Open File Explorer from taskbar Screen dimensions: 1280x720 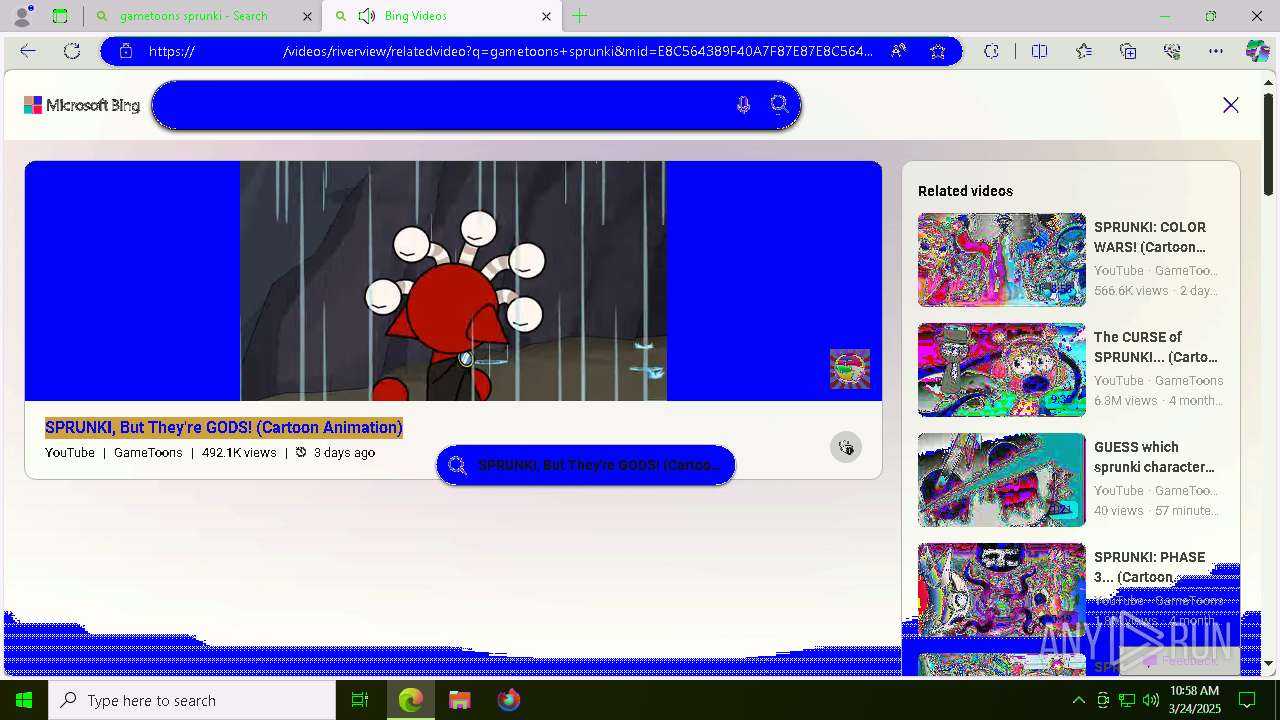pyautogui.click(x=460, y=700)
